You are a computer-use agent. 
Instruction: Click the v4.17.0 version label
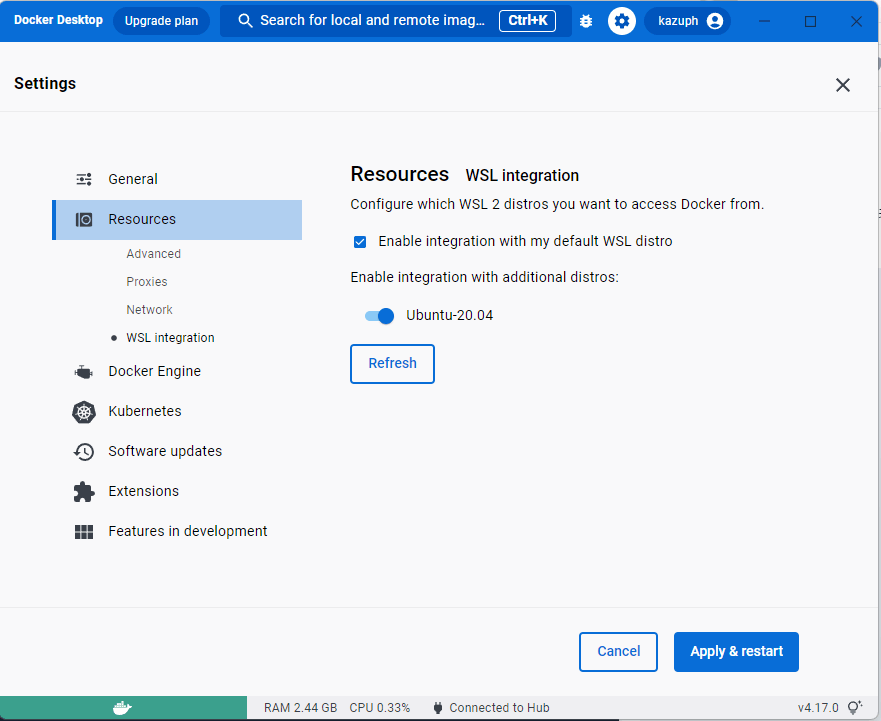[818, 708]
